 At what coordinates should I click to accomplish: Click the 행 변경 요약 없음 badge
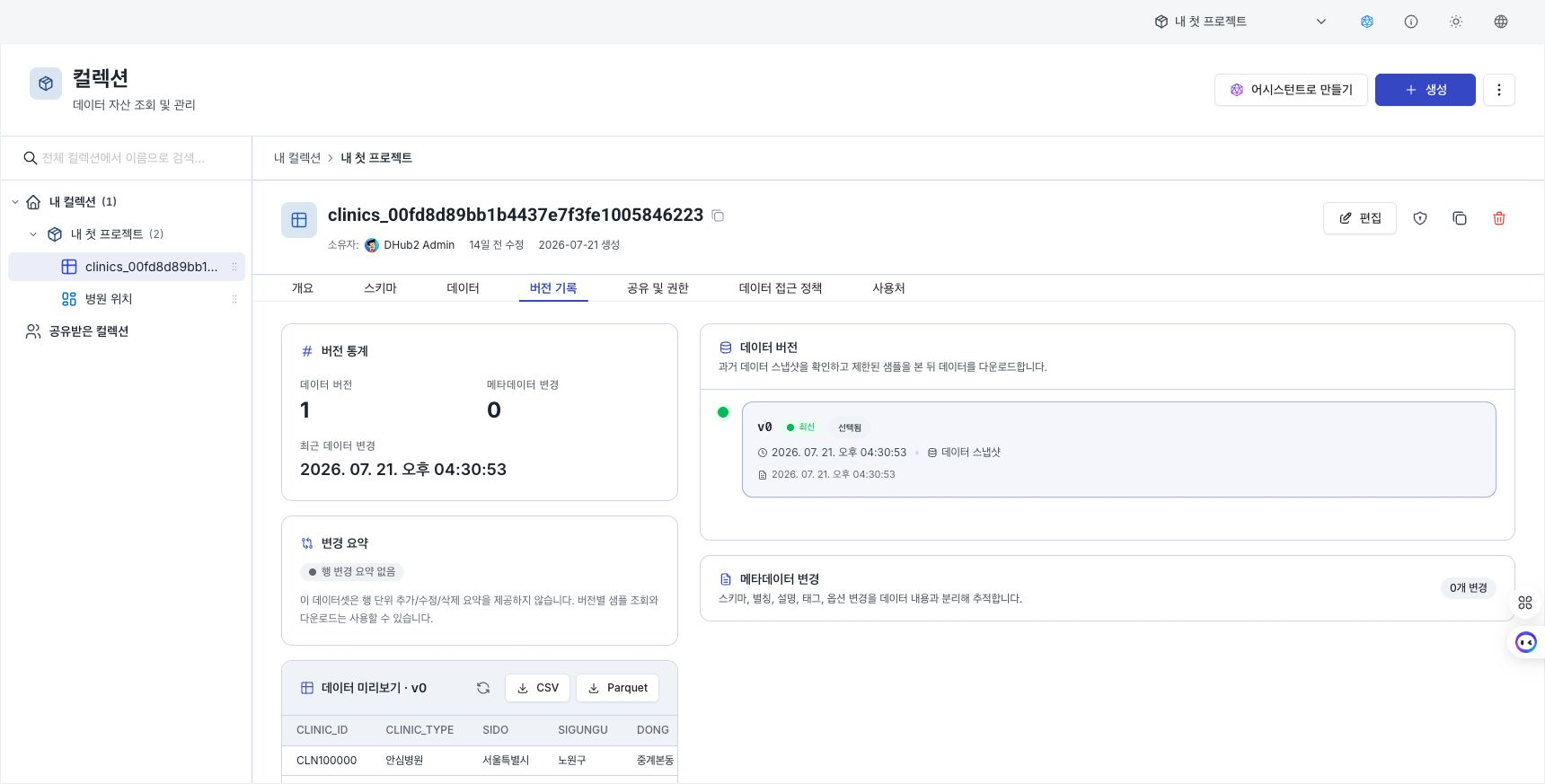pos(352,572)
